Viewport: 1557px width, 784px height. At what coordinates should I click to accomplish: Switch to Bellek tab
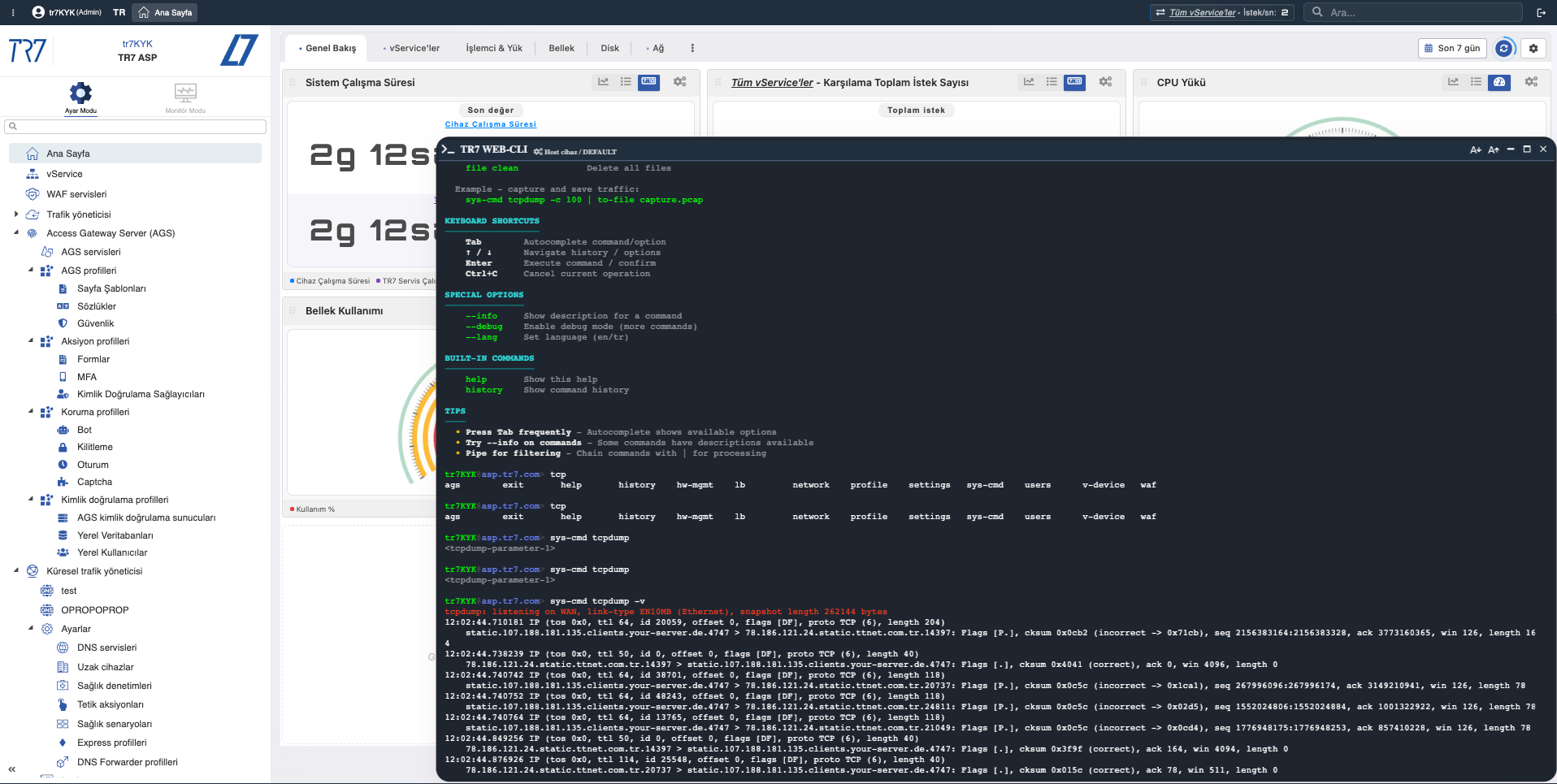click(x=562, y=48)
